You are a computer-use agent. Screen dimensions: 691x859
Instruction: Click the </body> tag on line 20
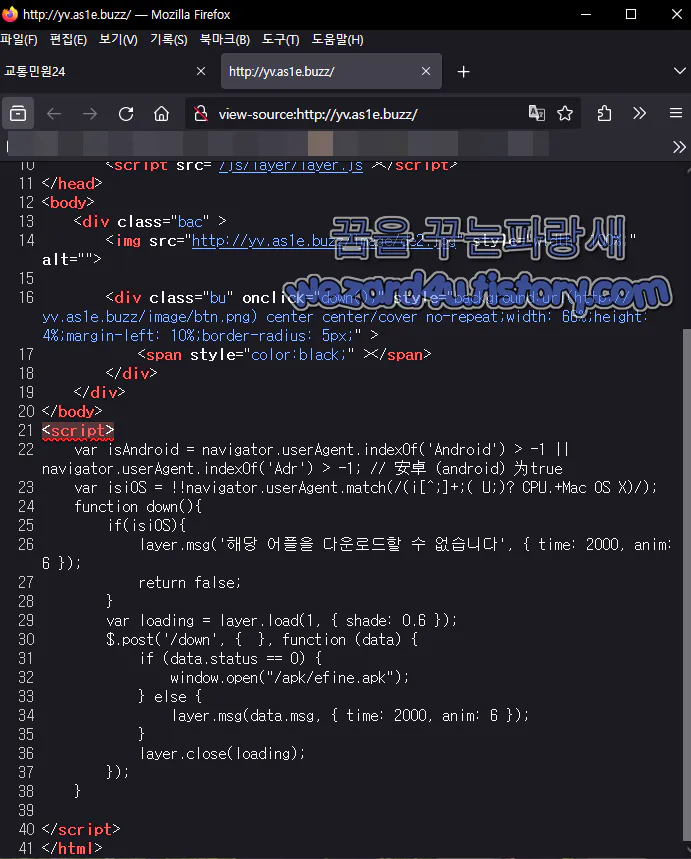[x=72, y=411]
